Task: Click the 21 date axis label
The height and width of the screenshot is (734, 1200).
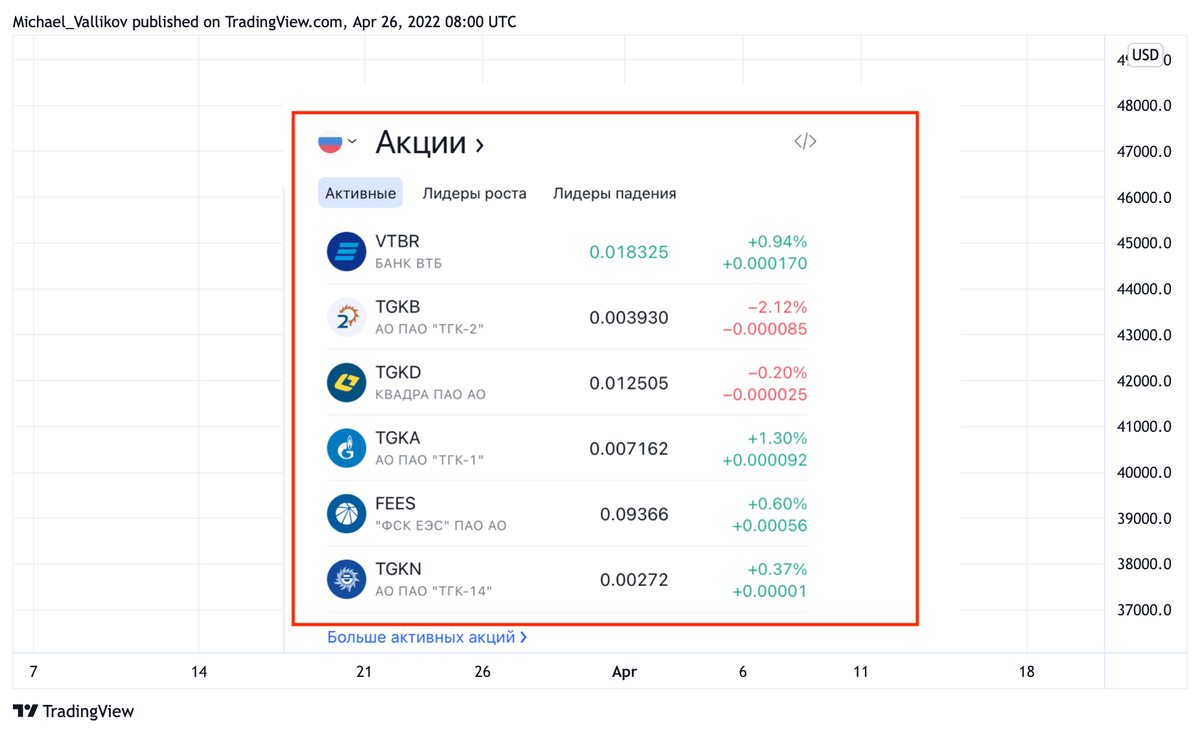Action: pos(364,672)
